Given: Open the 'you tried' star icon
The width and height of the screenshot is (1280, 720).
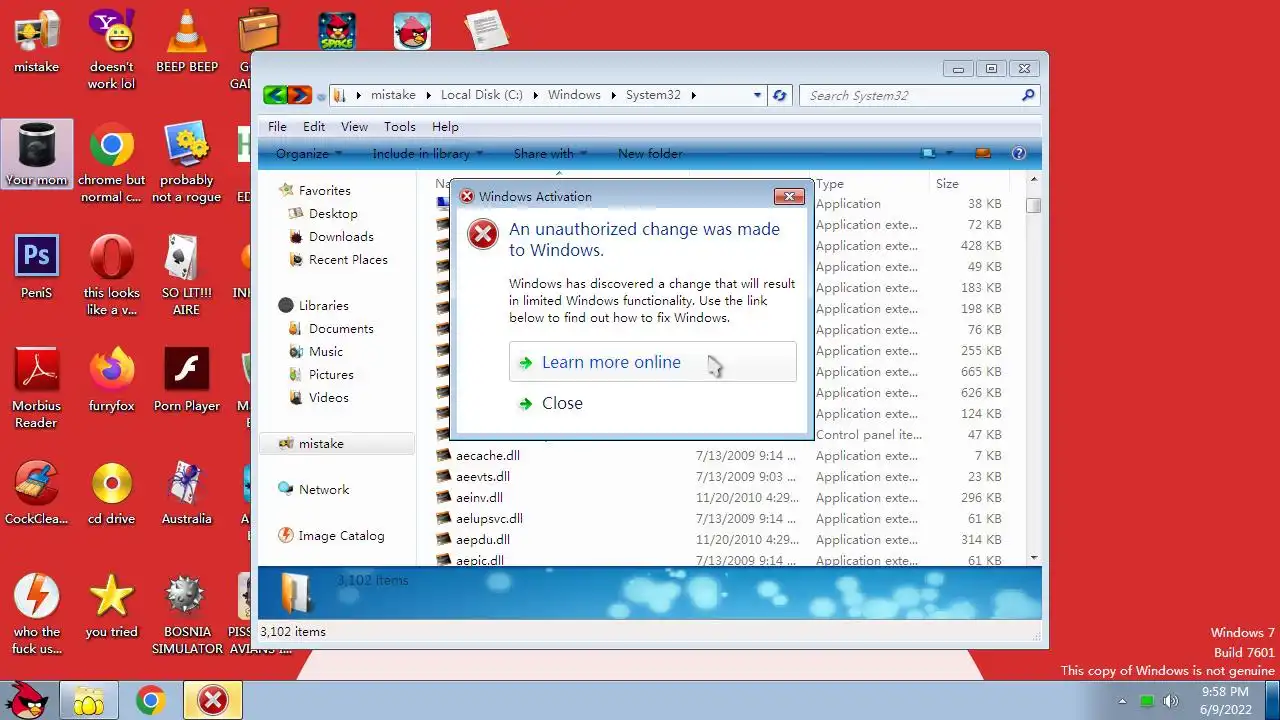Looking at the screenshot, I should click(x=111, y=606).
